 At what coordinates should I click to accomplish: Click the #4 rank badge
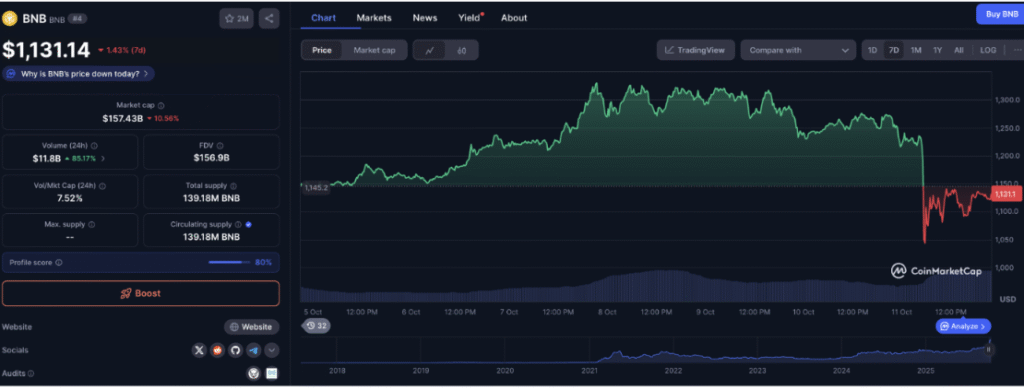pos(78,19)
